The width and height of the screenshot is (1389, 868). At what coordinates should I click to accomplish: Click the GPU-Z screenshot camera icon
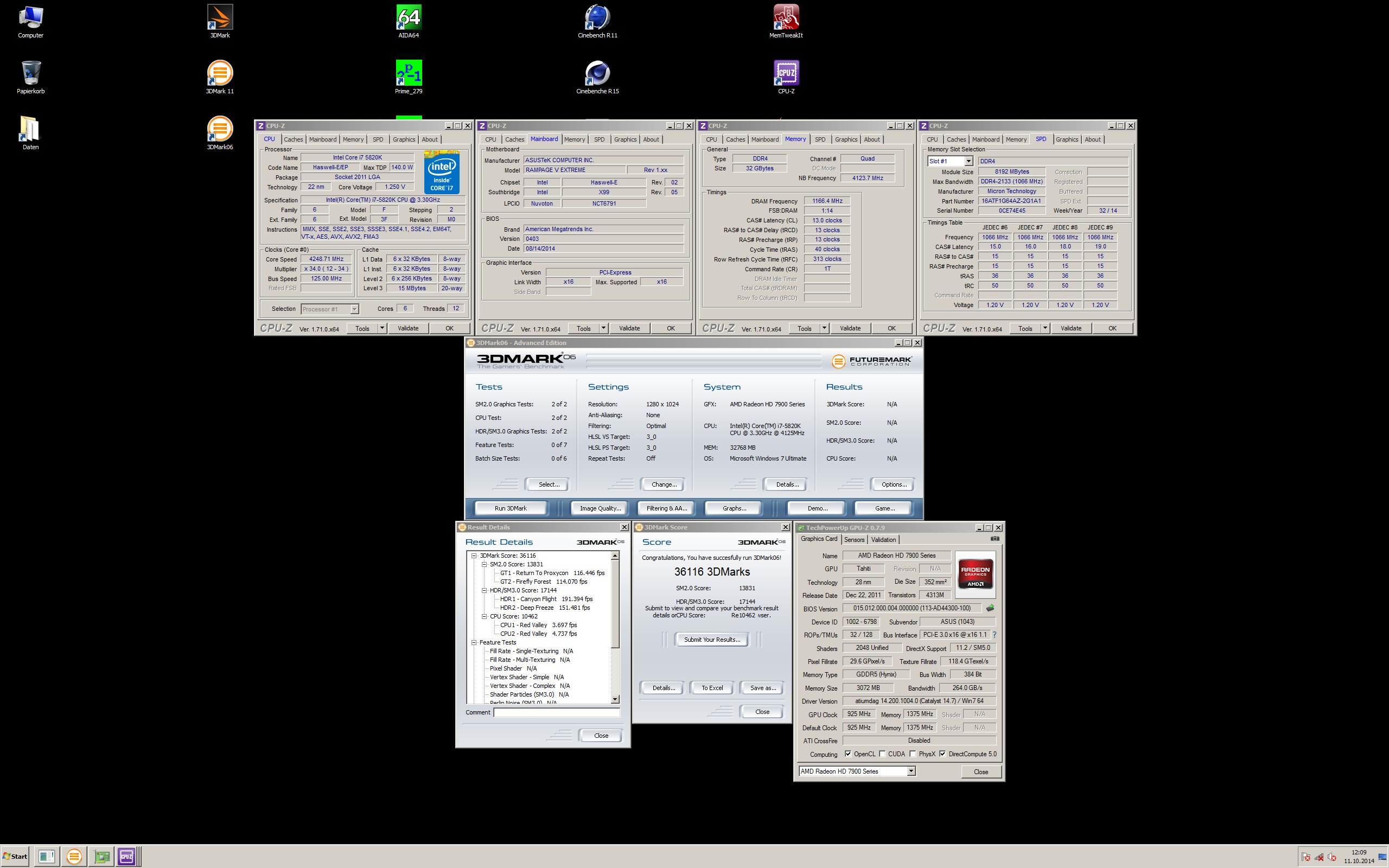995,539
